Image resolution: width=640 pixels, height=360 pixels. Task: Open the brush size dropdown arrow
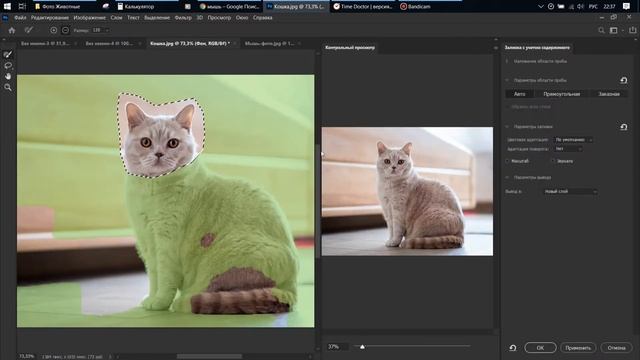tap(107, 30)
